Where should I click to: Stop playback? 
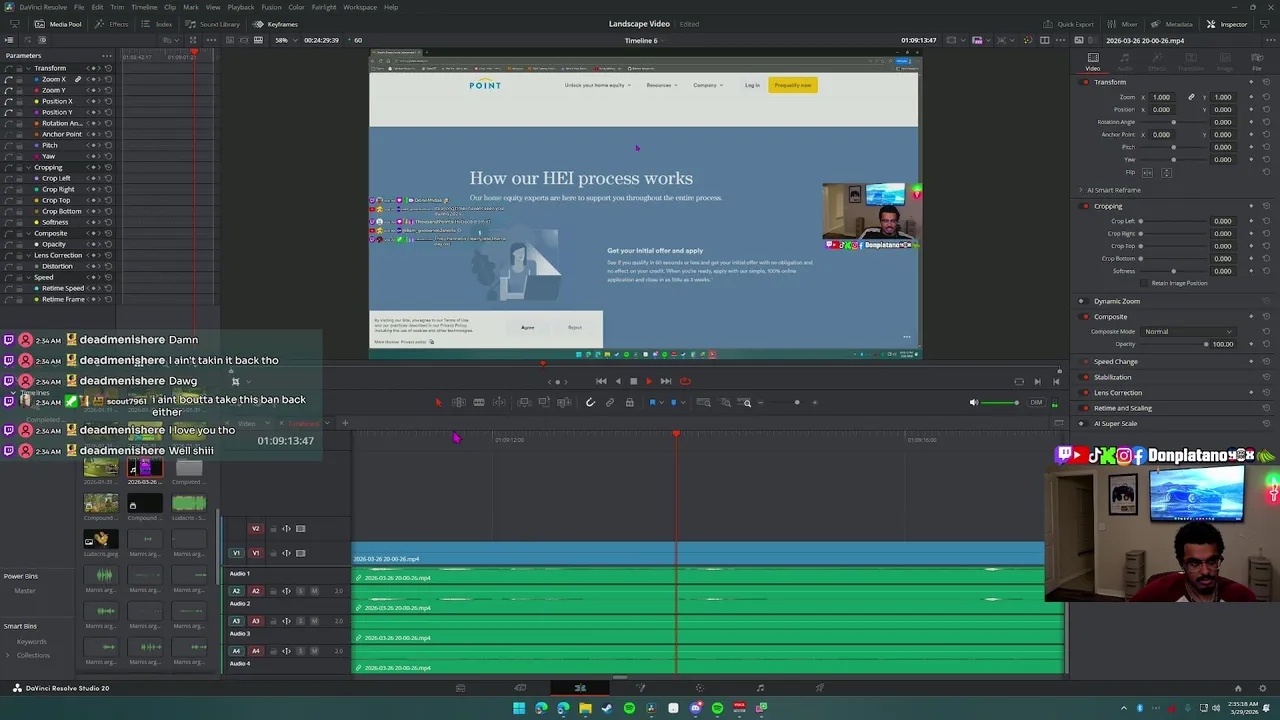633,381
